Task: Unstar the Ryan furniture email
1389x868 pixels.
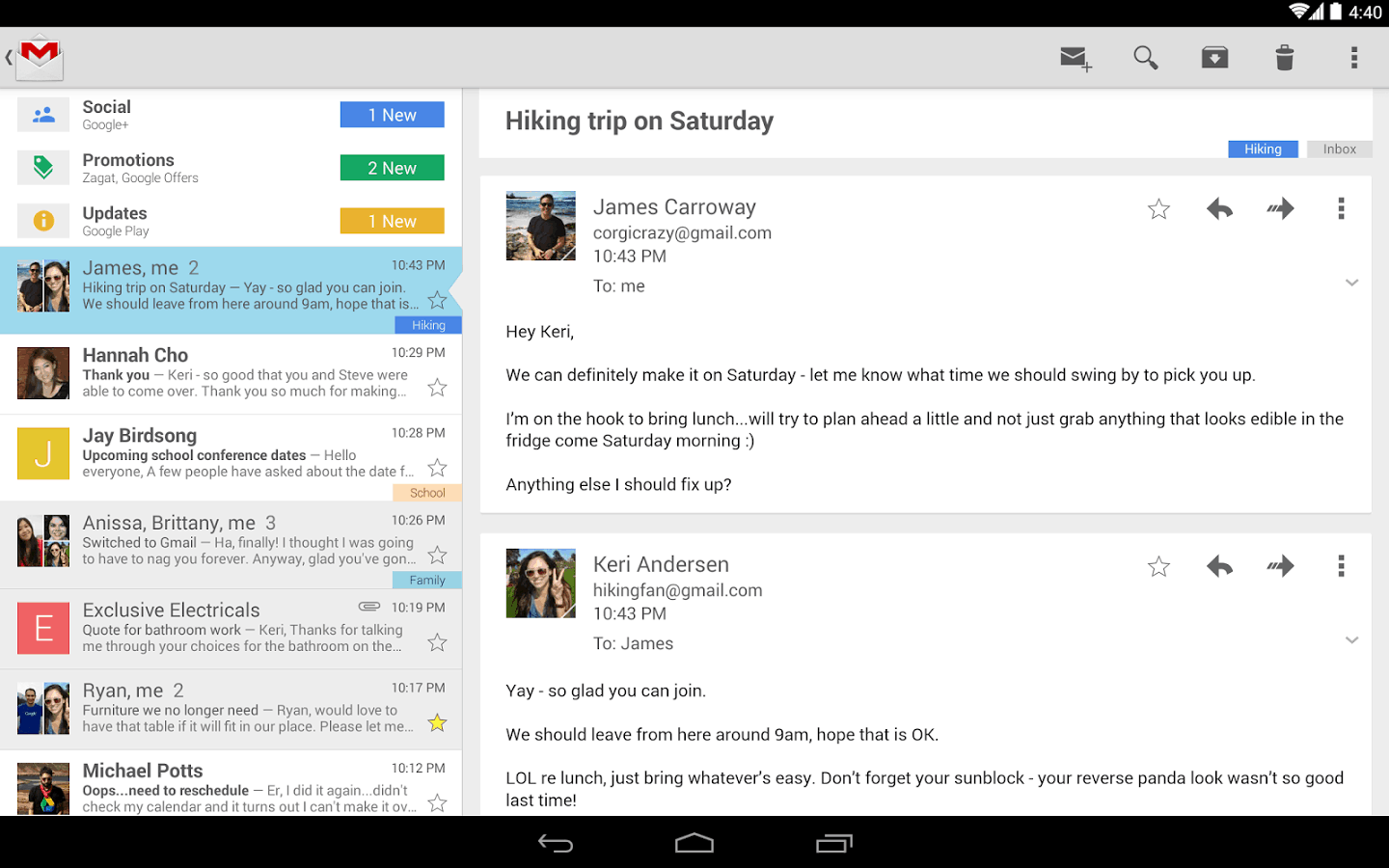Action: (437, 722)
